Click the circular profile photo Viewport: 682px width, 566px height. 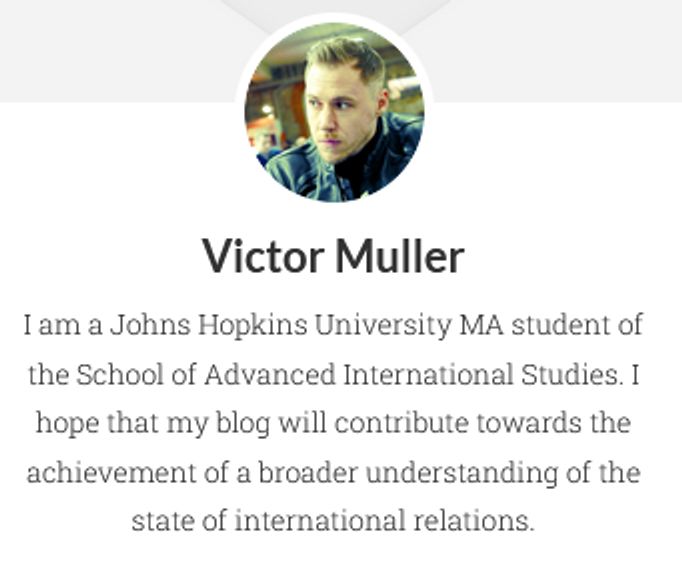[x=334, y=111]
